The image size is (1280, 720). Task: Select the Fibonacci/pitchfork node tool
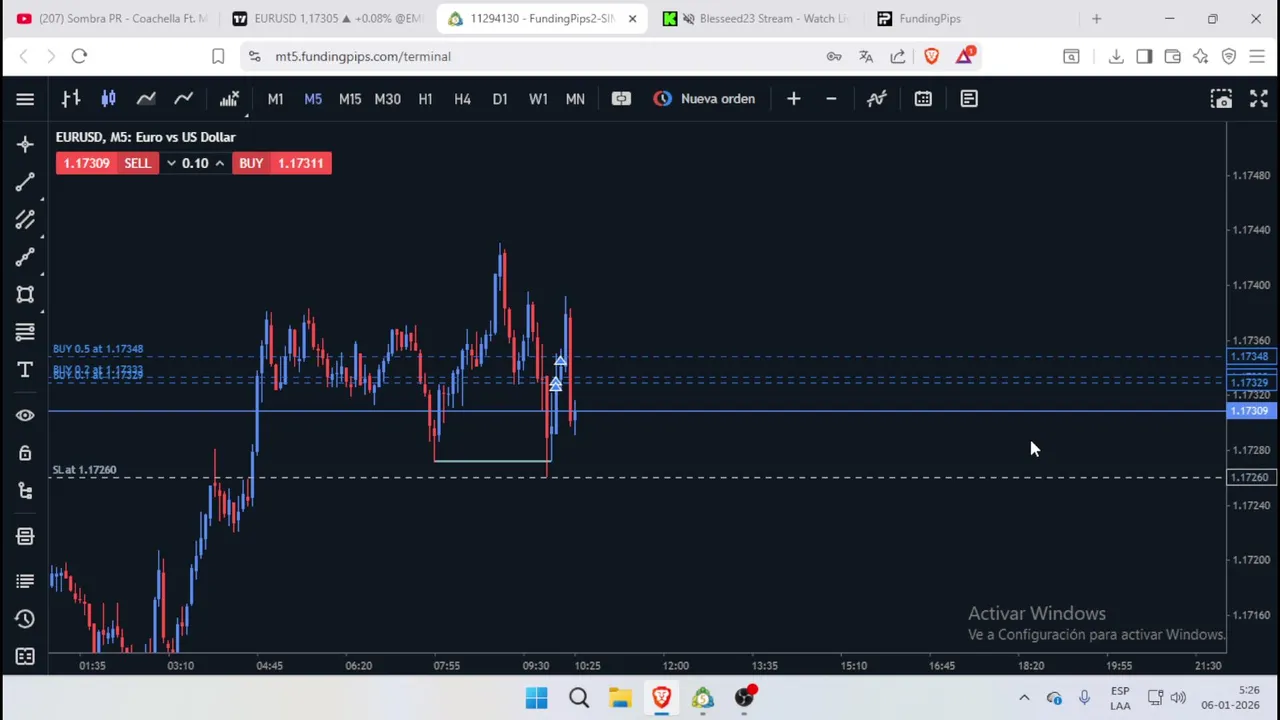25,258
